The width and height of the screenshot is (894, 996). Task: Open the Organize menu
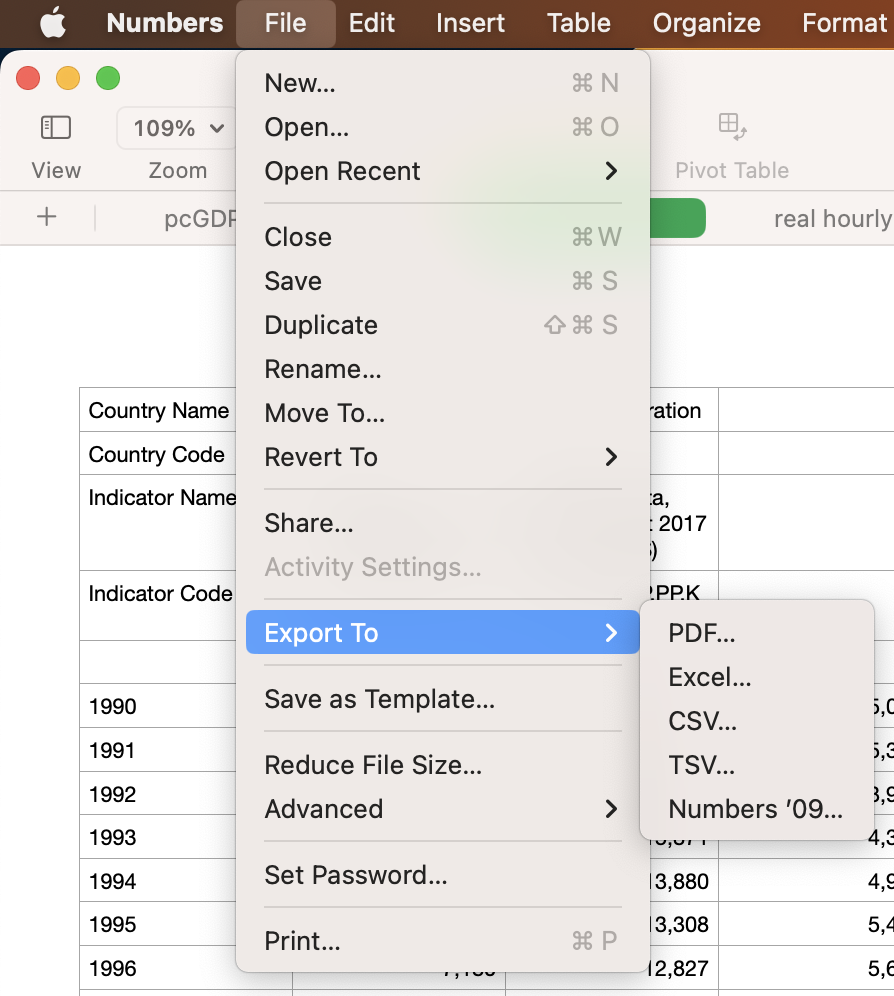tap(706, 22)
